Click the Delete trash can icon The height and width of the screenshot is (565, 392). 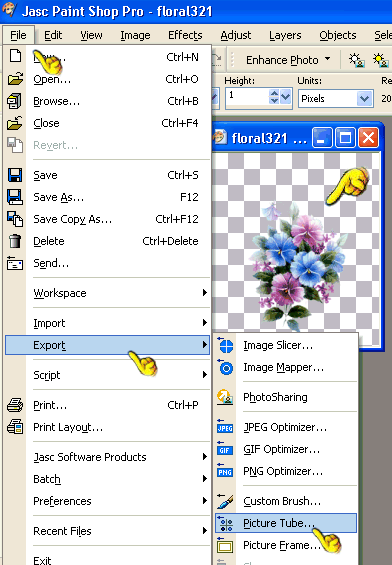tap(15, 241)
